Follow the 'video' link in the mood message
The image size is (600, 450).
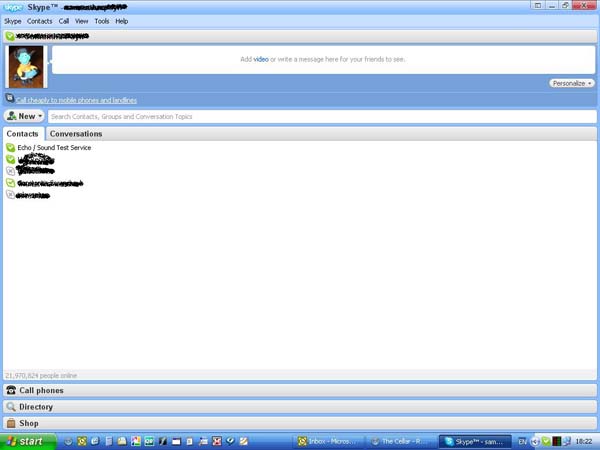click(261, 59)
